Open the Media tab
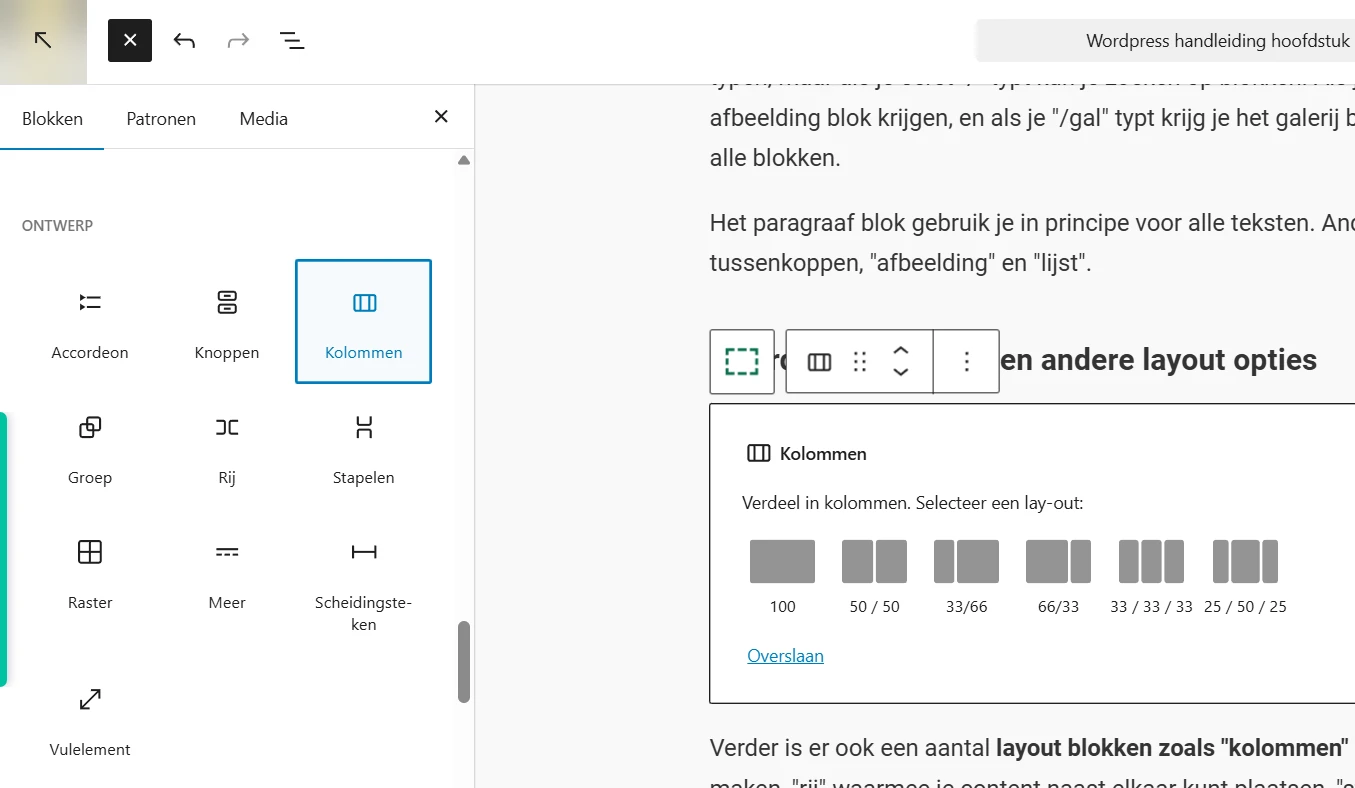 pyautogui.click(x=263, y=118)
